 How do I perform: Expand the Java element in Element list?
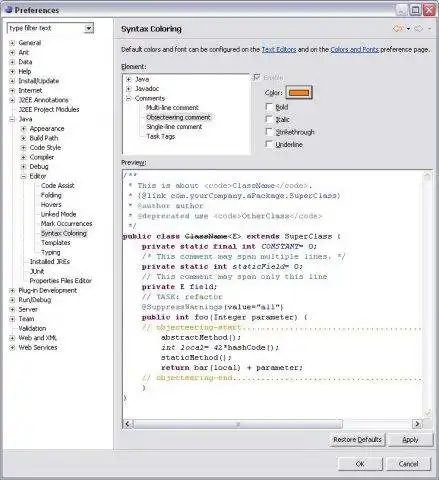[x=129, y=79]
